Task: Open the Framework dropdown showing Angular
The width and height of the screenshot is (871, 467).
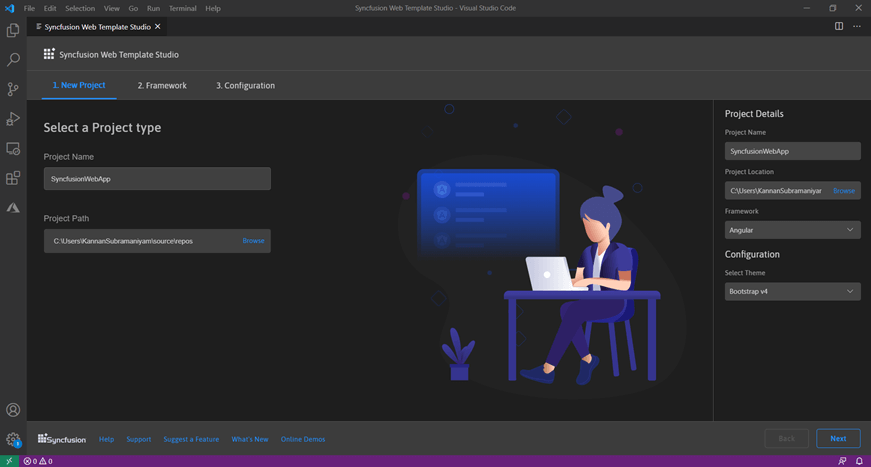Action: (x=793, y=230)
